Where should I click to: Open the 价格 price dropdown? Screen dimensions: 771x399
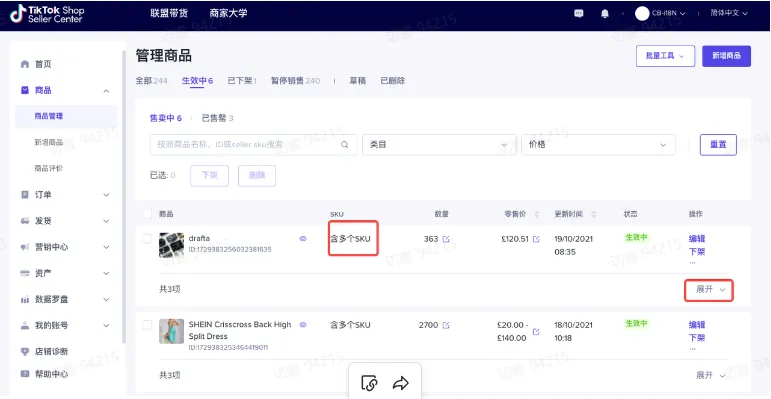[x=598, y=145]
